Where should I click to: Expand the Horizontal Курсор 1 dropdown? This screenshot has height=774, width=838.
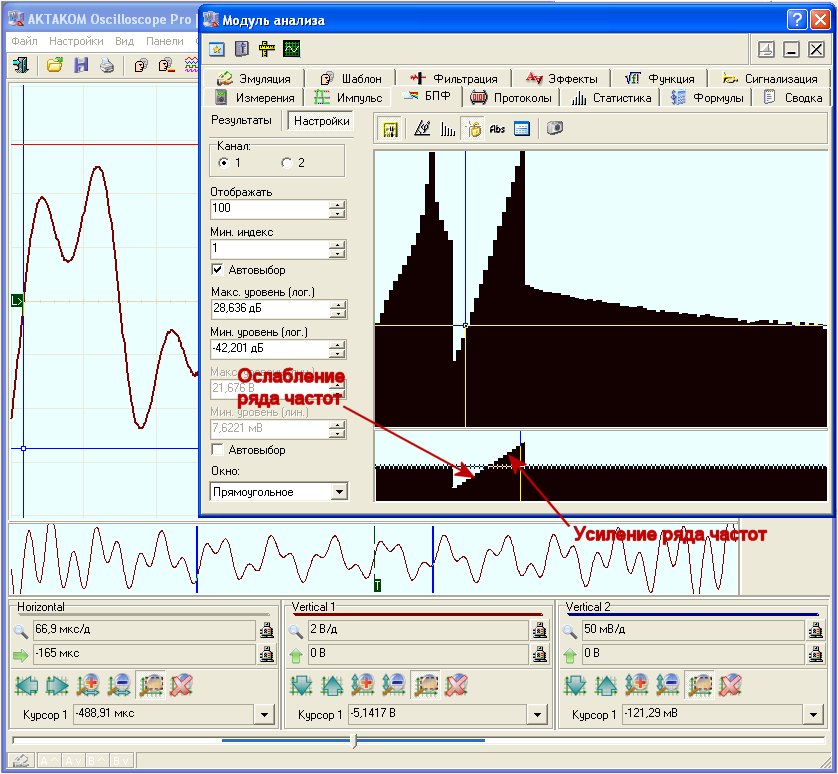tap(264, 715)
